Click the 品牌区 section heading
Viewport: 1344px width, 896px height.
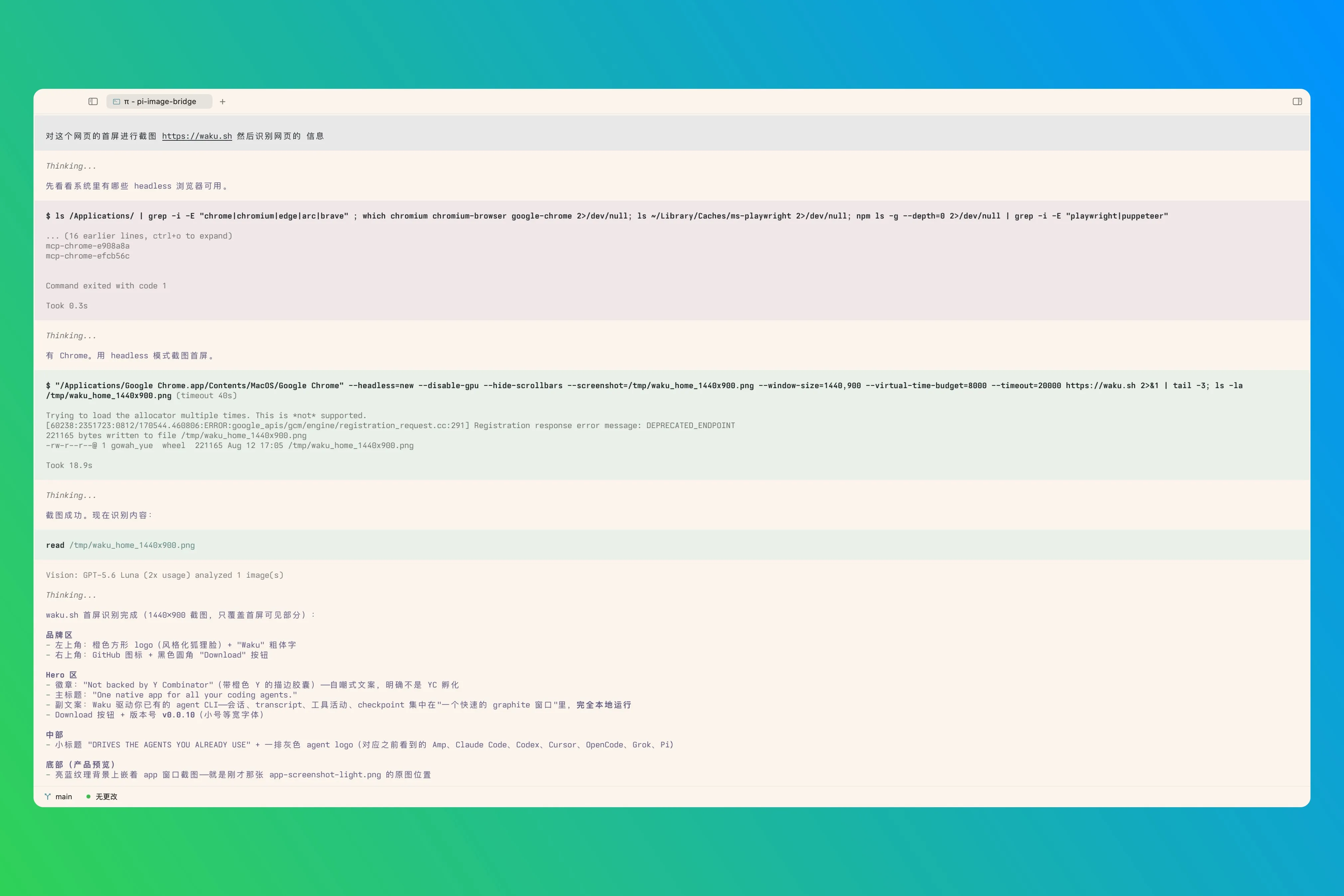coord(59,636)
